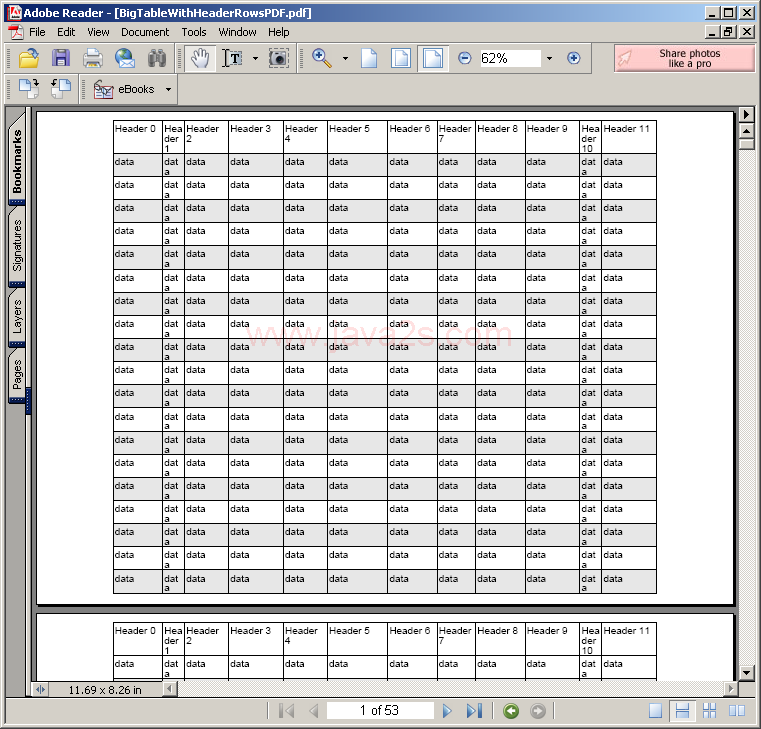The width and height of the screenshot is (761, 729).
Task: Open the Pages side tab
Action: coord(17,375)
